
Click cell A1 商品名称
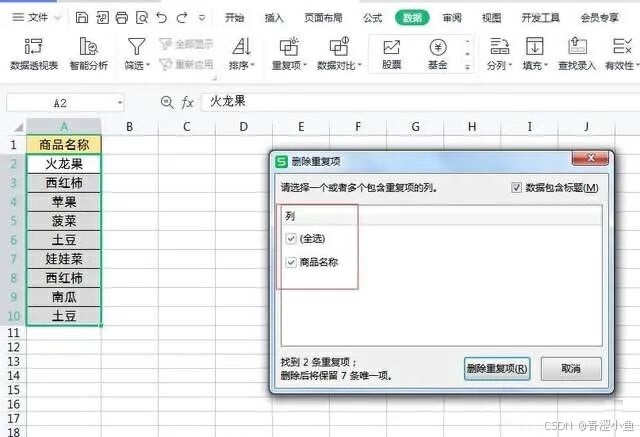(x=64, y=144)
